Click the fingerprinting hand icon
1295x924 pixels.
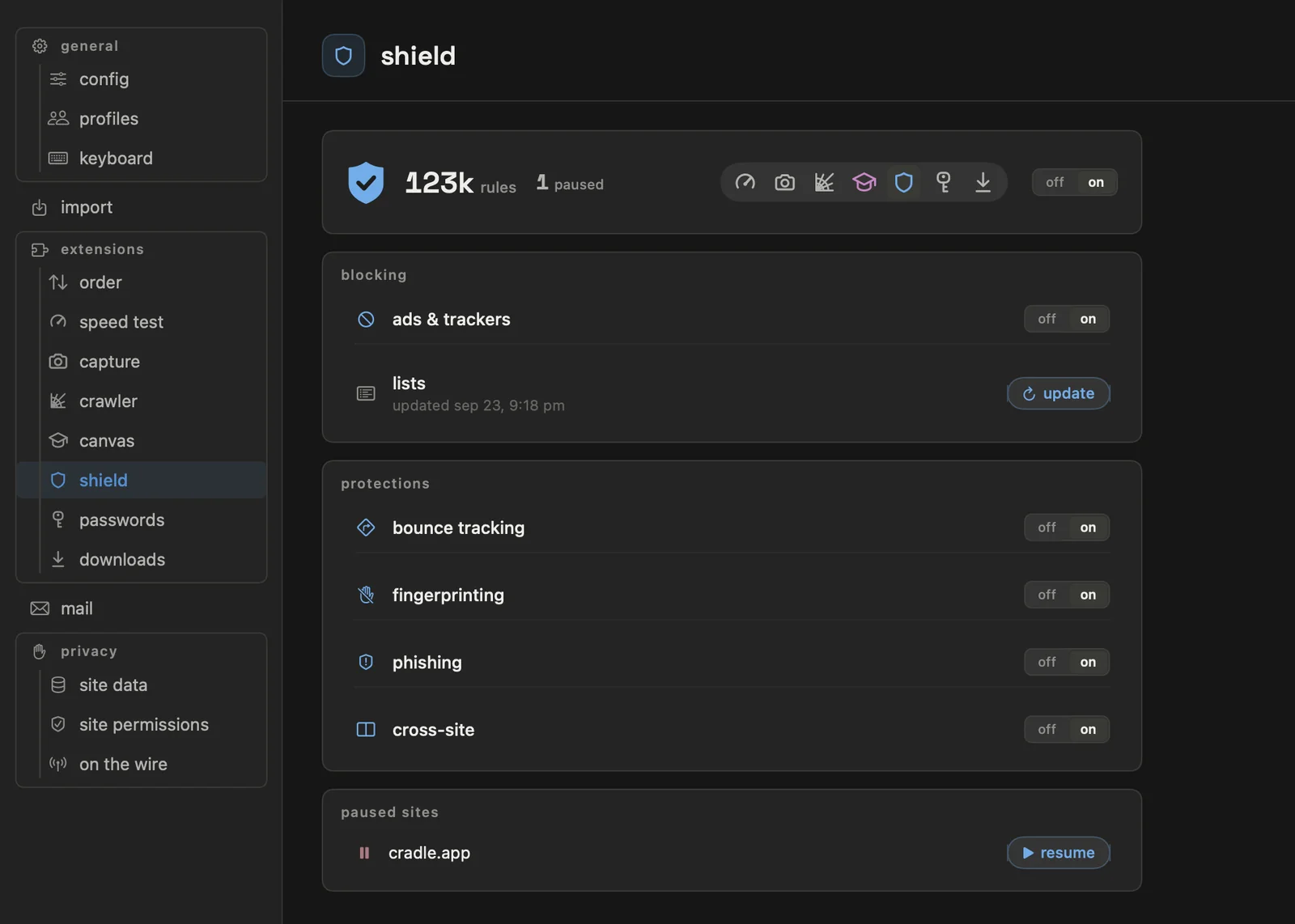[366, 595]
